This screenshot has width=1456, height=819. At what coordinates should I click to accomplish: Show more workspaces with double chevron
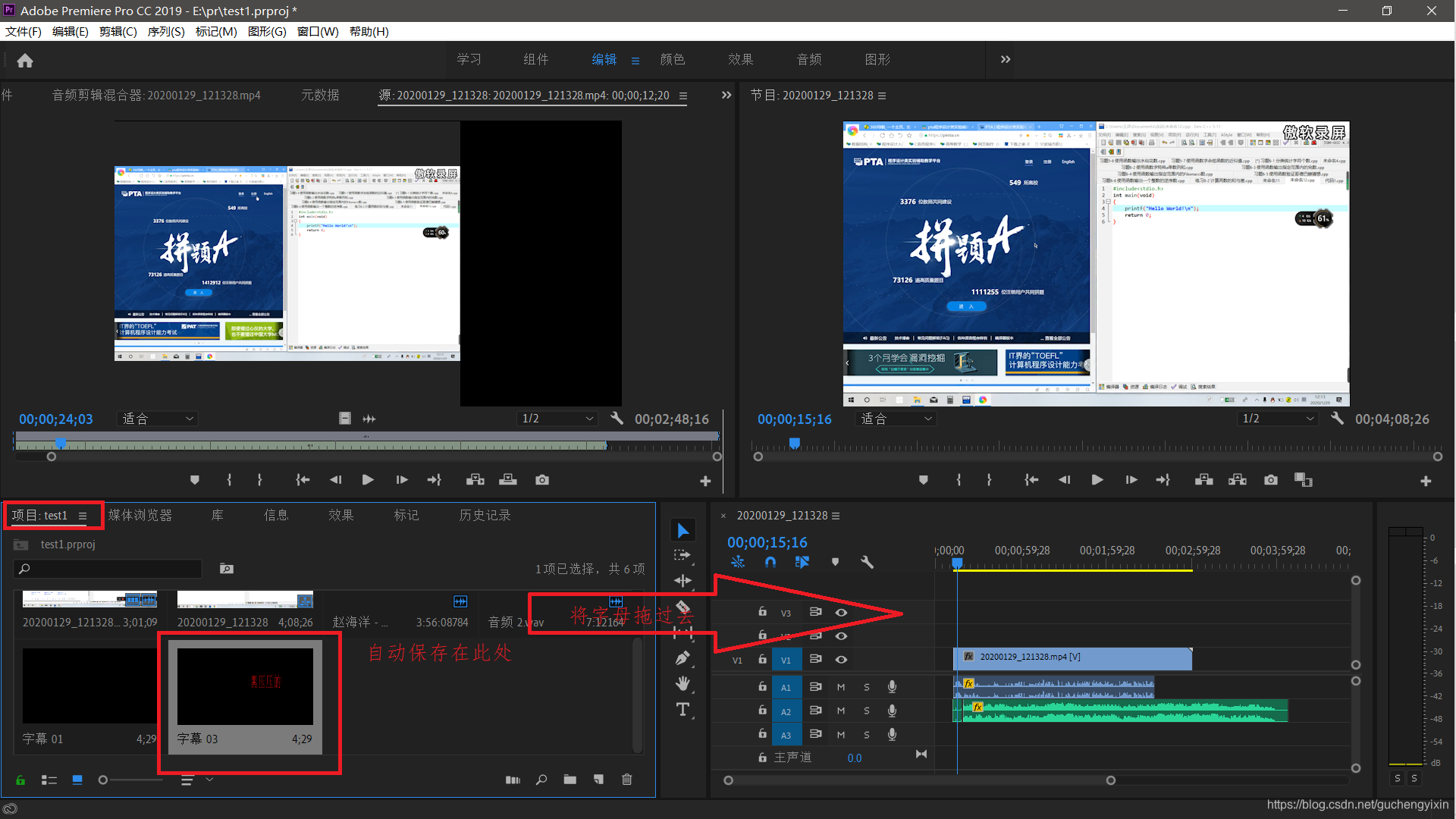click(1006, 59)
